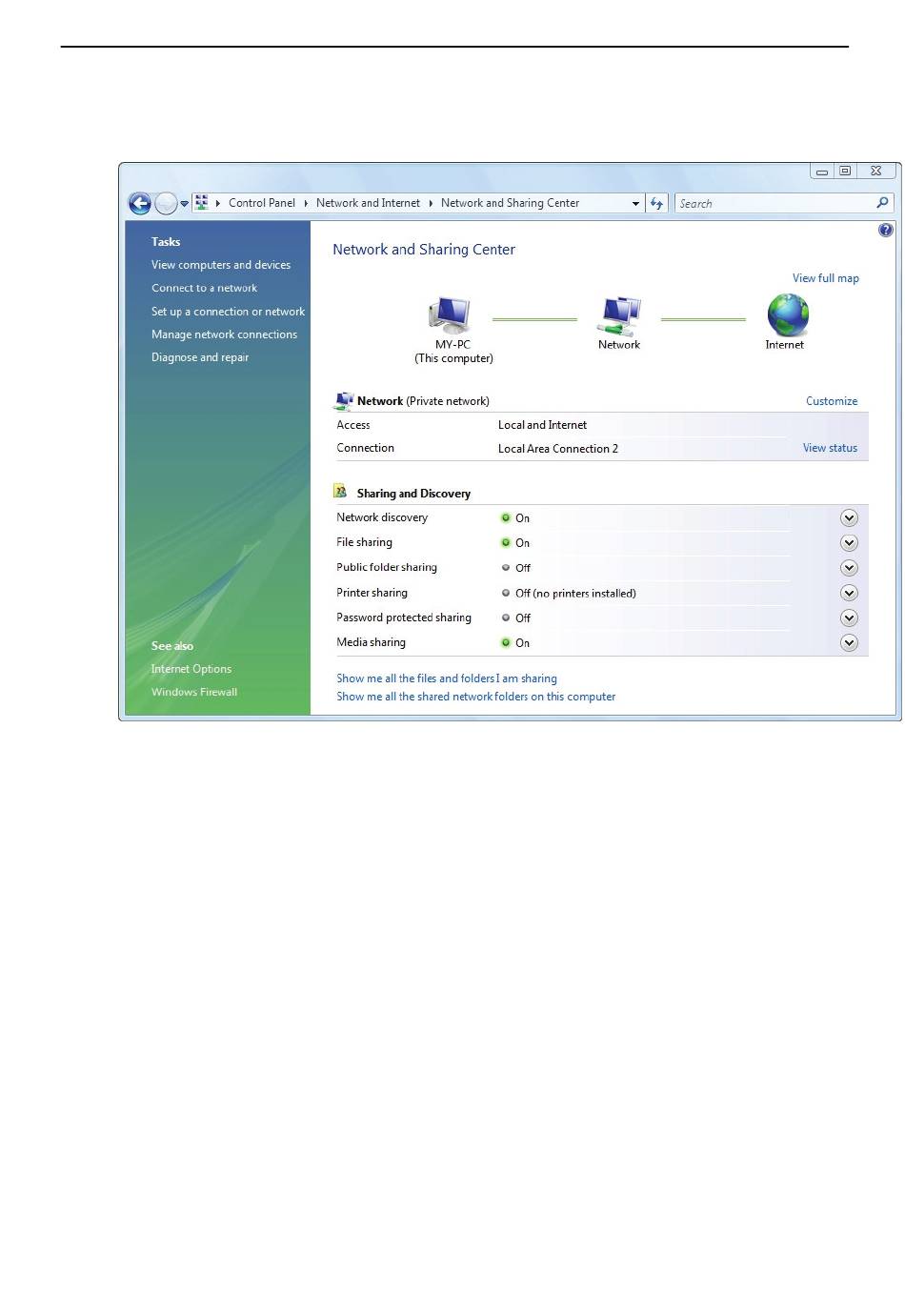The image size is (905, 1316).
Task: Click the Back navigation arrow
Action: point(140,203)
